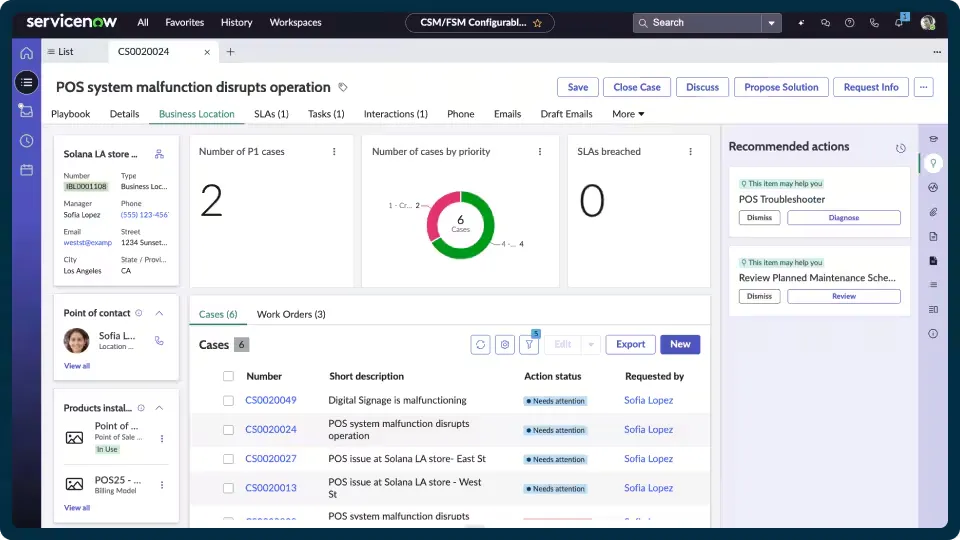Open the sparkle assistant icon in header
Viewport: 960px width, 540px height.
(801, 23)
